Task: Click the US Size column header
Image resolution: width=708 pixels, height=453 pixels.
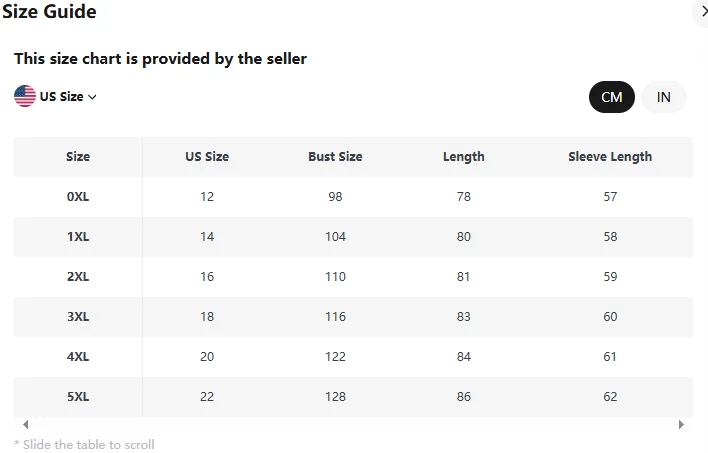Action: [x=207, y=157]
